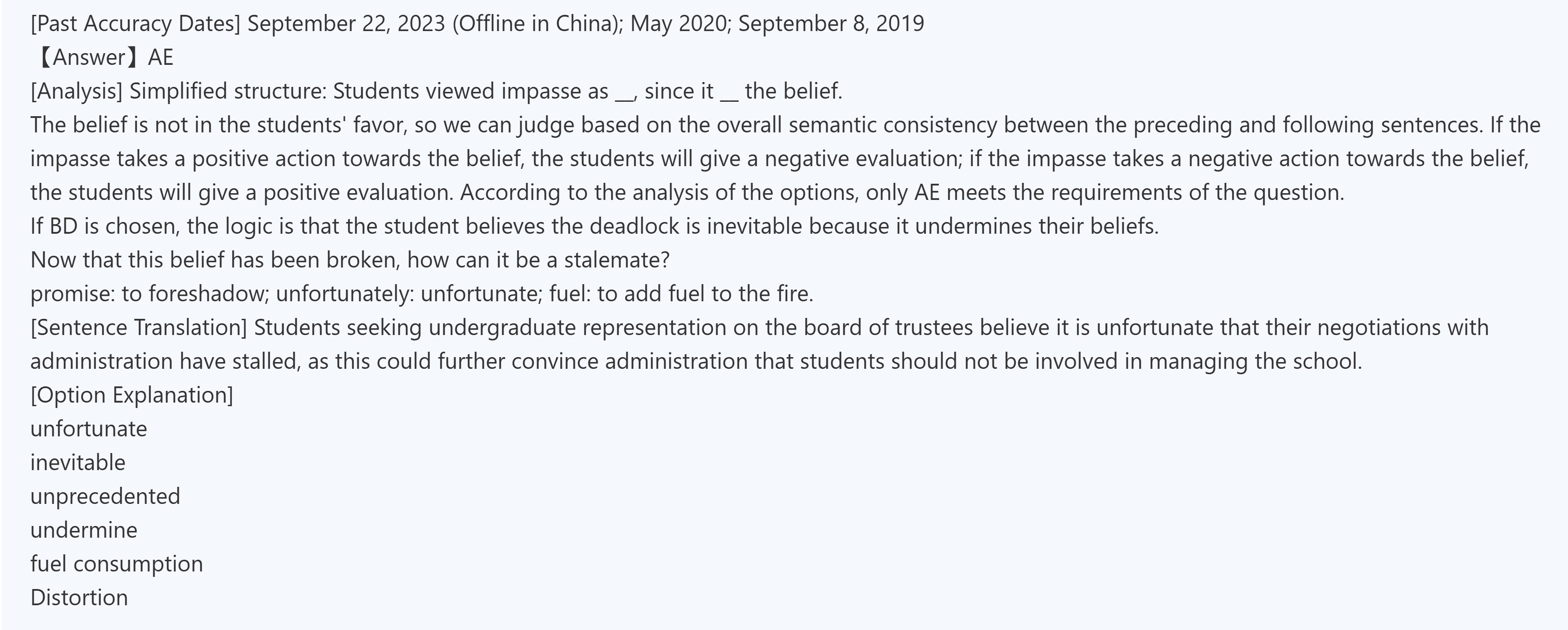Screen dimensions: 1568x630
Task: Click the 'Now that this belief' question line
Action: (349, 260)
